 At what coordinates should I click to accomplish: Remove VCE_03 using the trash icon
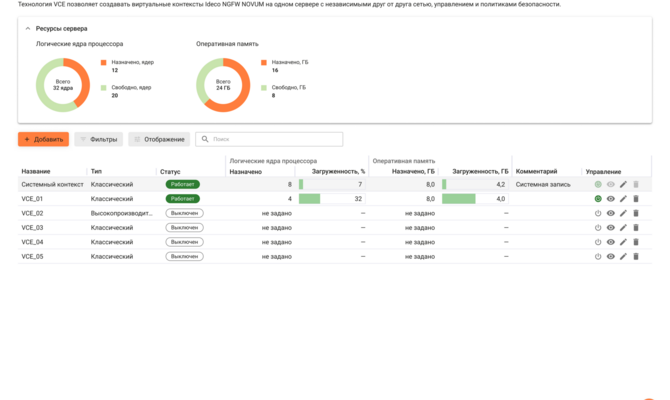click(x=636, y=228)
